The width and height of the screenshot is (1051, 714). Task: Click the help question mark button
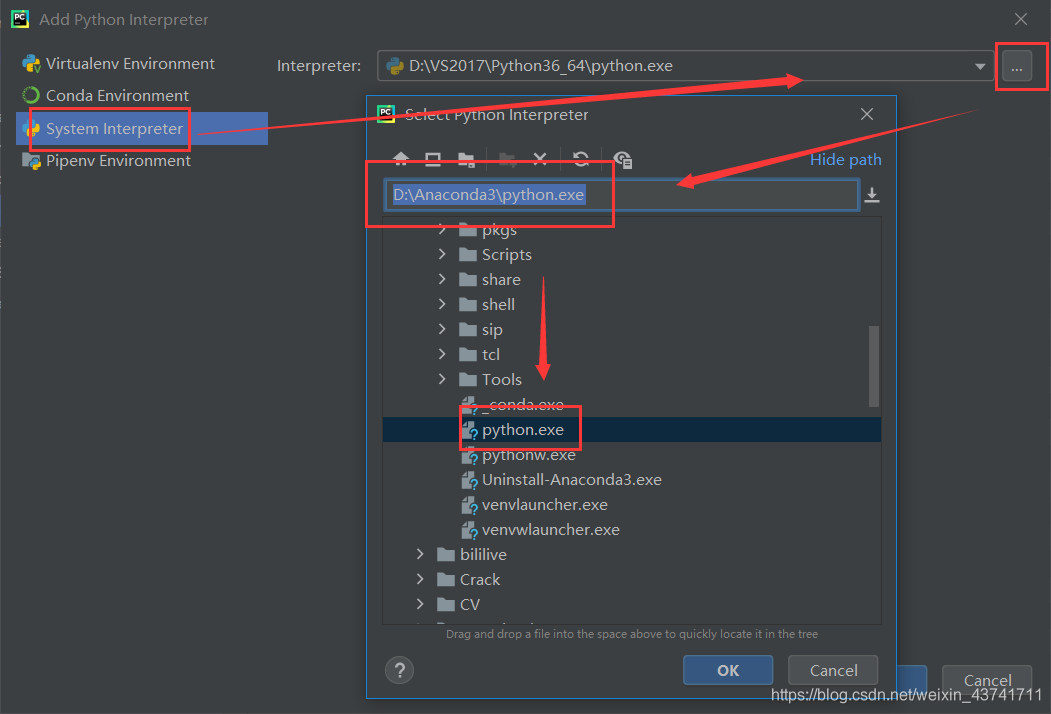click(399, 670)
